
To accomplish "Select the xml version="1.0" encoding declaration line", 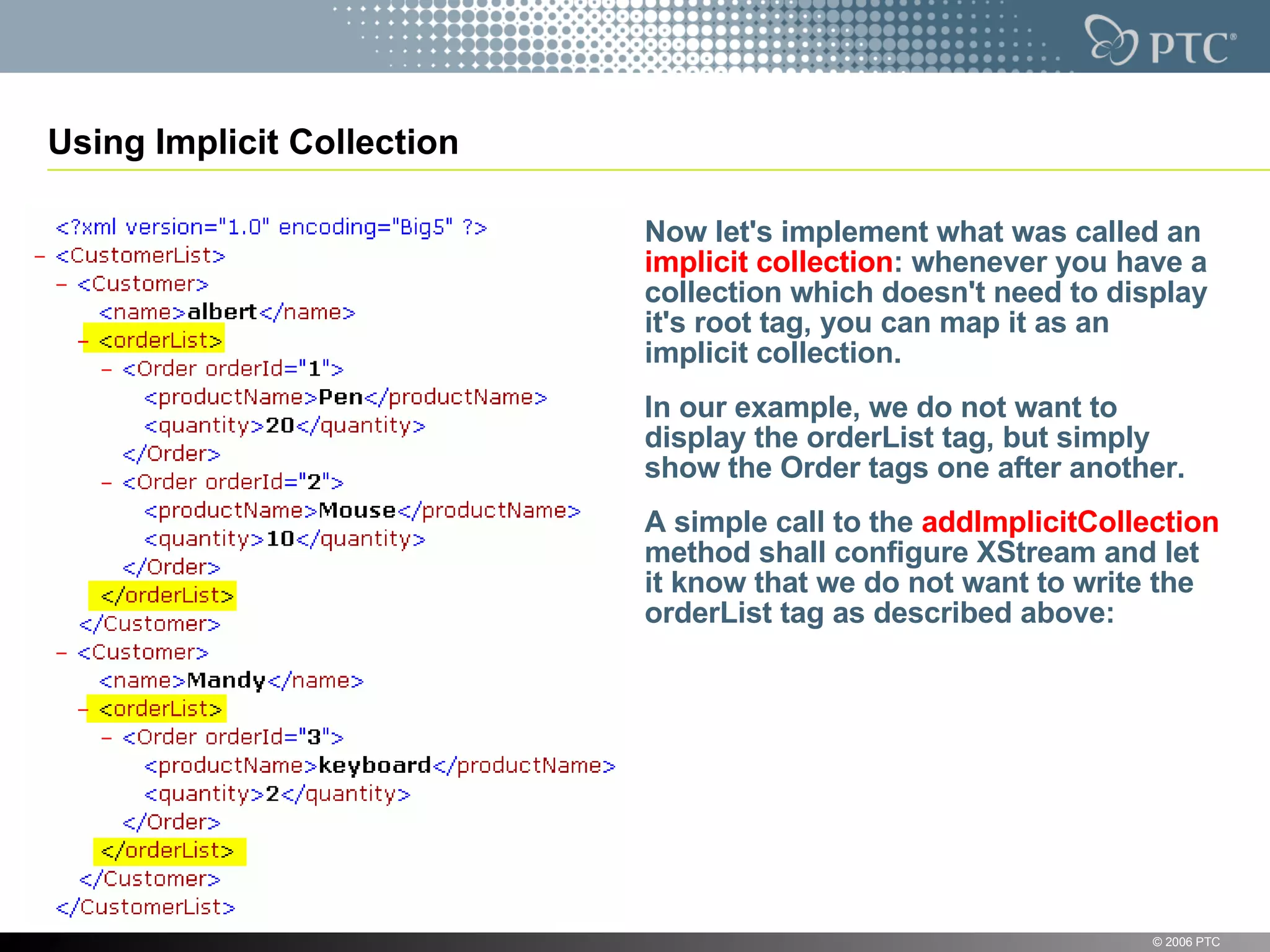I will pos(272,227).
